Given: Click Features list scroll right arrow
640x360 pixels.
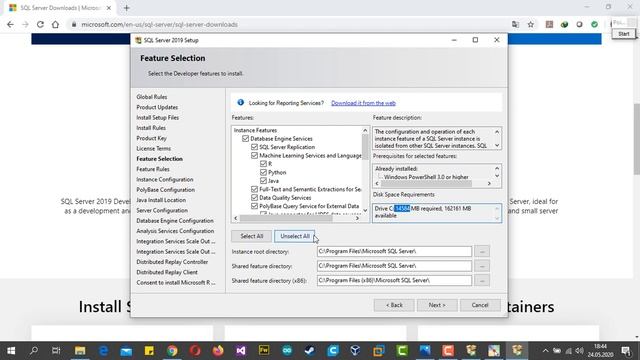Looking at the screenshot, I should [357, 218].
